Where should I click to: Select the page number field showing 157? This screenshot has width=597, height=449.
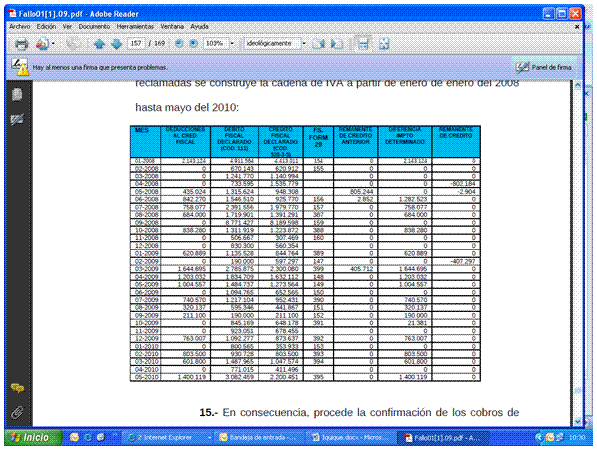pyautogui.click(x=136, y=43)
